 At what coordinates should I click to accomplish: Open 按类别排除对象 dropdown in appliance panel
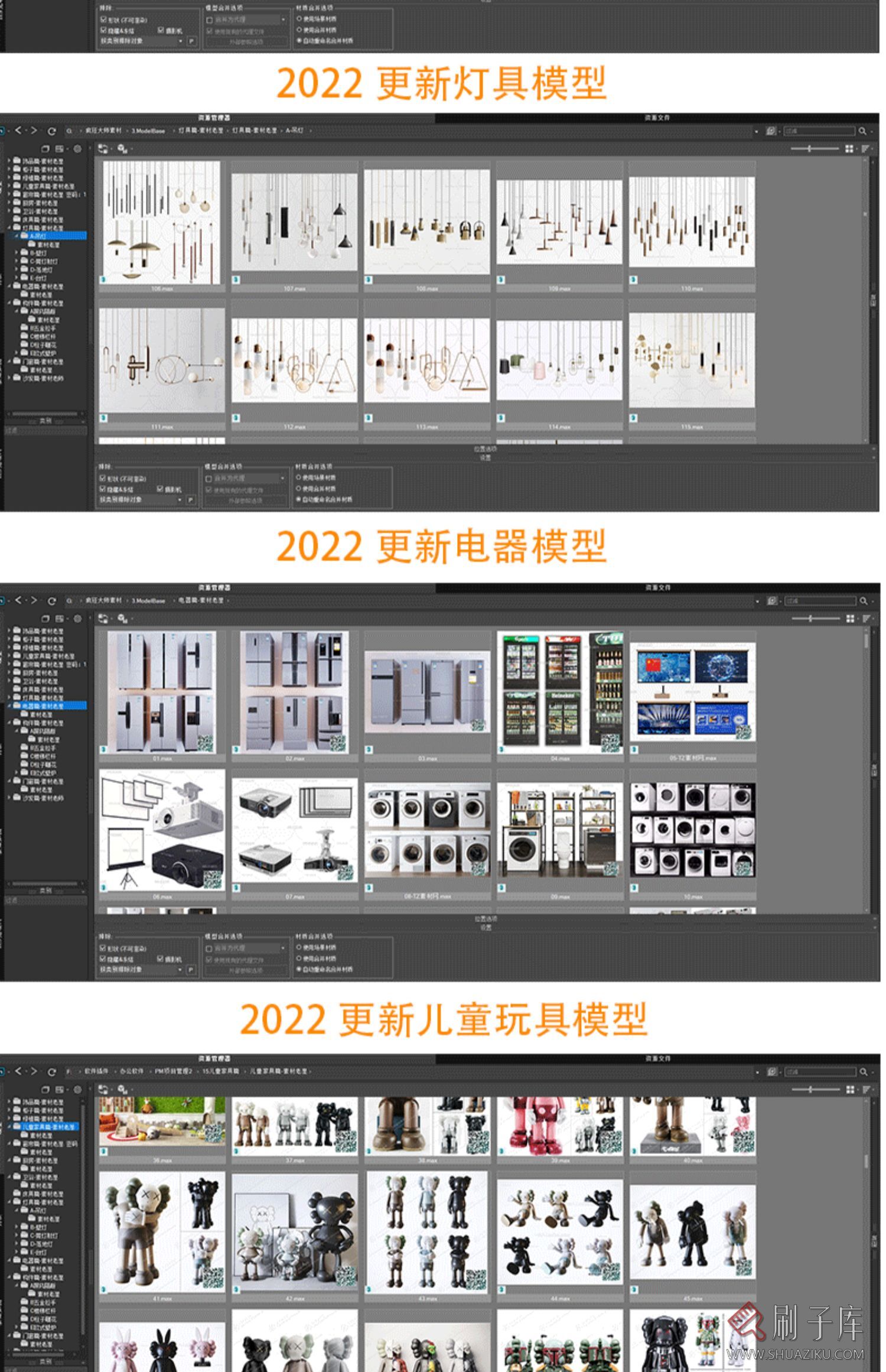tap(141, 970)
